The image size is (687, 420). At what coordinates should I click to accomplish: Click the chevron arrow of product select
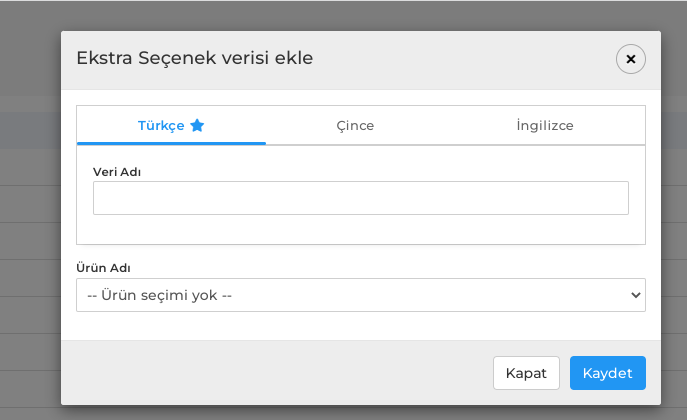tap(635, 295)
